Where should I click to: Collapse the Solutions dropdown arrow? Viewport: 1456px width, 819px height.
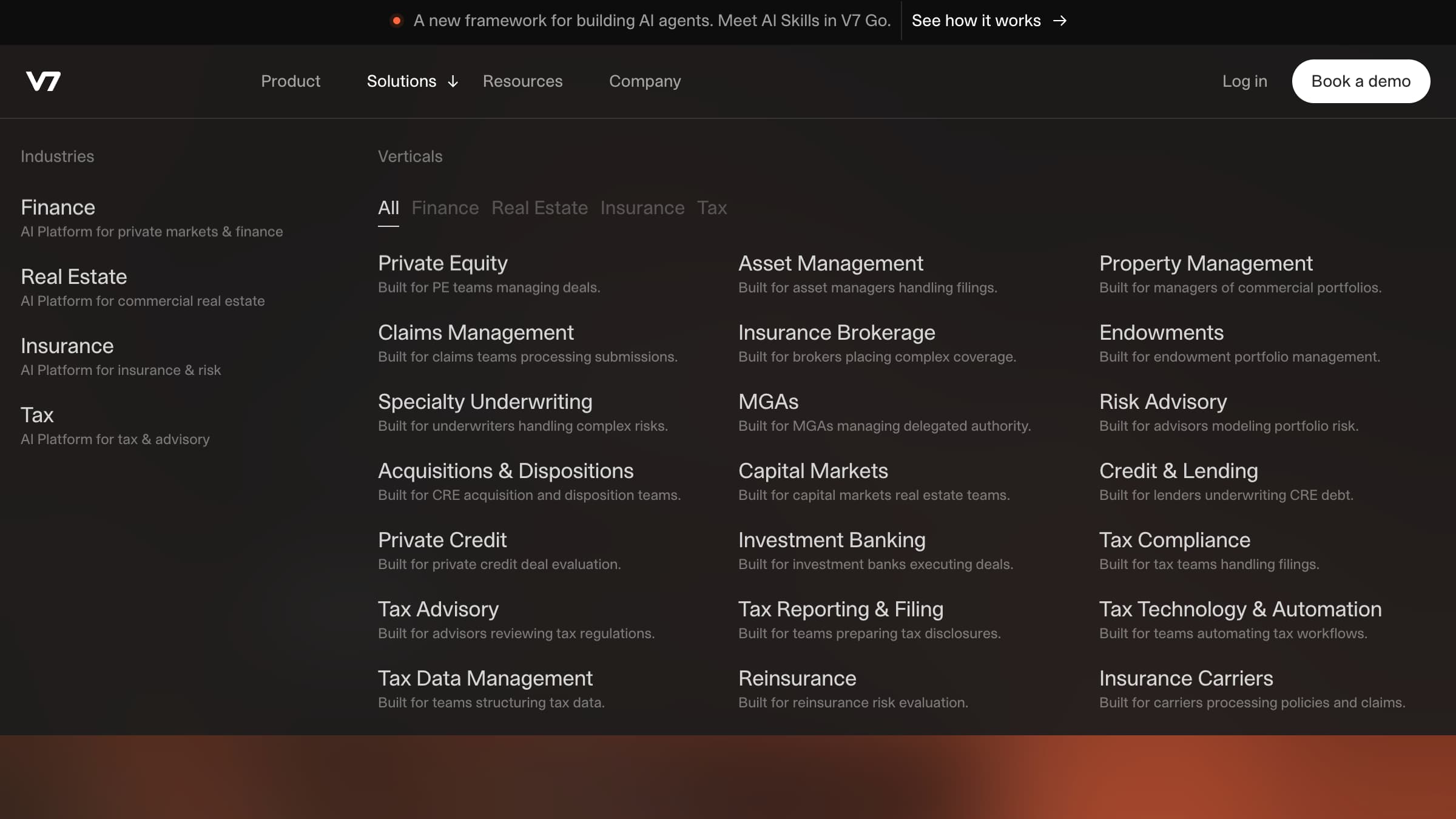[453, 82]
